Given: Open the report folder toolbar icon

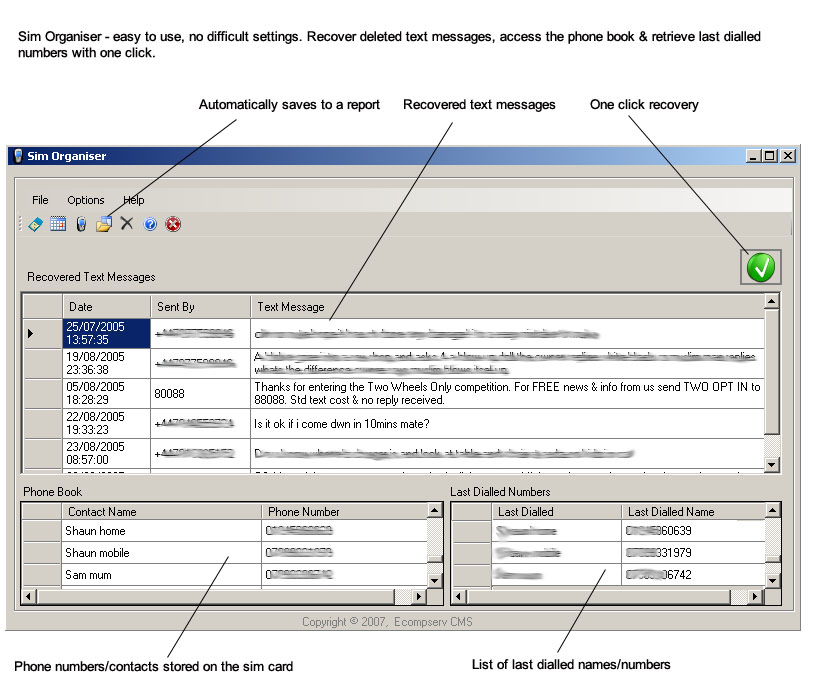Looking at the screenshot, I should pos(104,224).
